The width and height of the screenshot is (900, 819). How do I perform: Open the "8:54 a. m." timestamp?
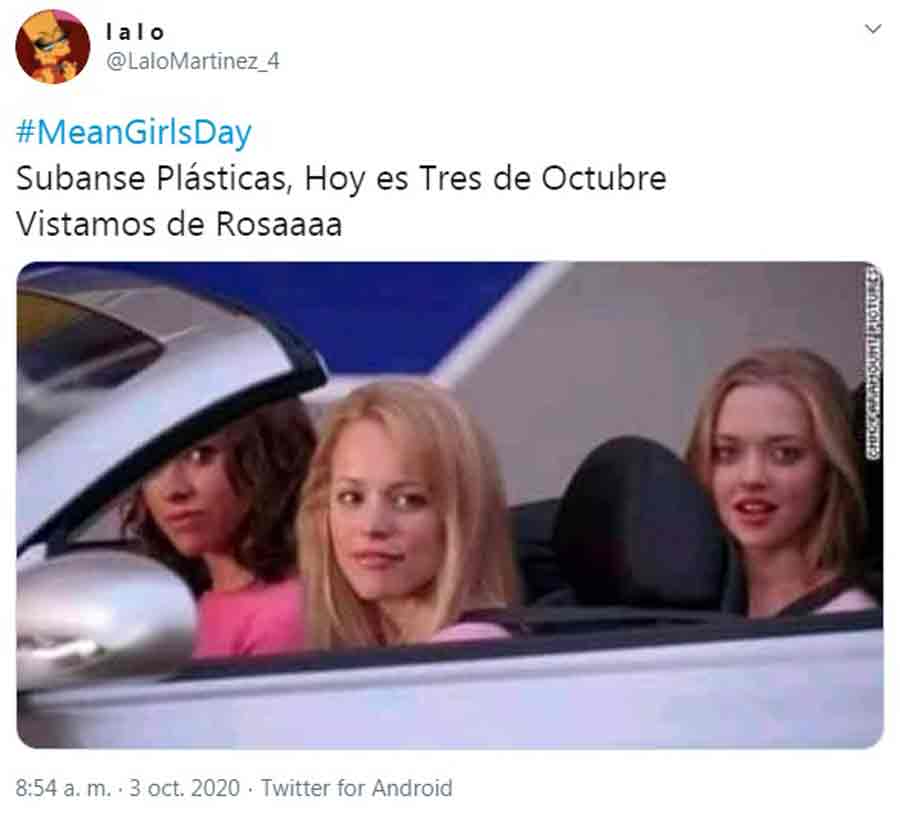tap(64, 788)
